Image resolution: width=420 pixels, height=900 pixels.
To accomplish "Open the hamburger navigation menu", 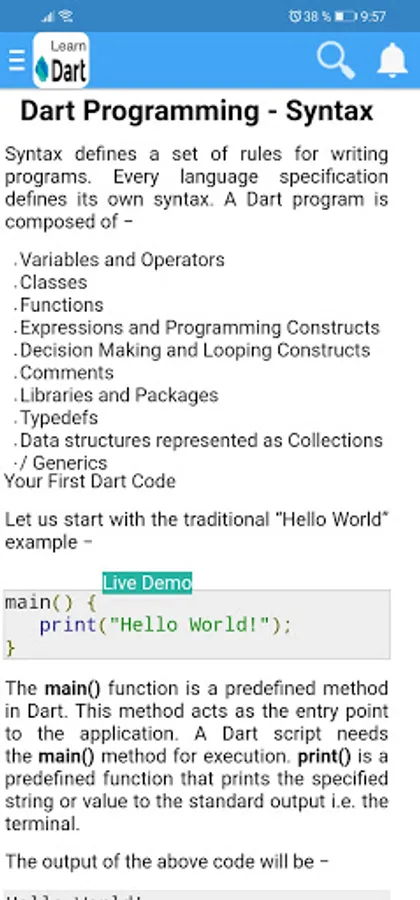I will [17, 60].
